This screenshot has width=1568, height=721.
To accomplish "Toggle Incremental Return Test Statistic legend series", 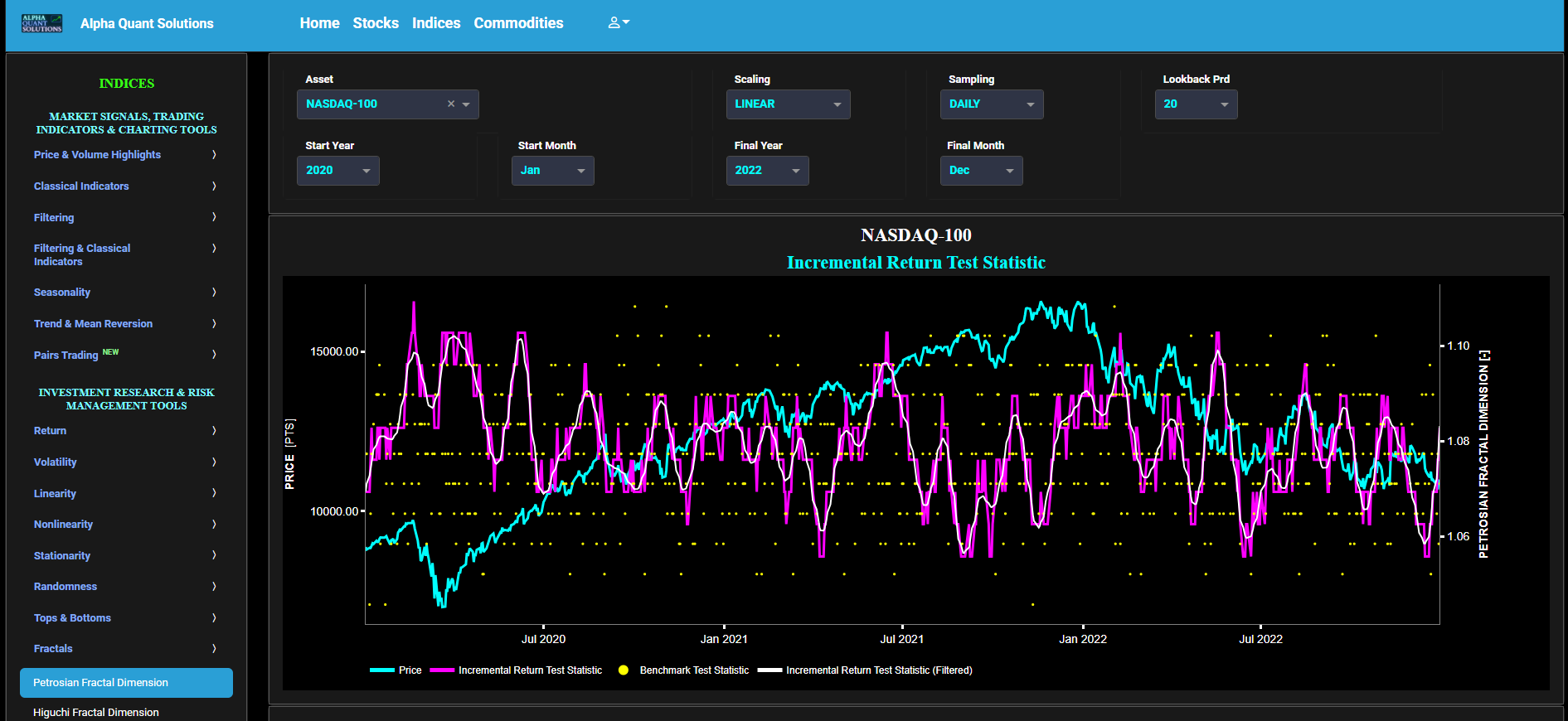I will tap(516, 670).
